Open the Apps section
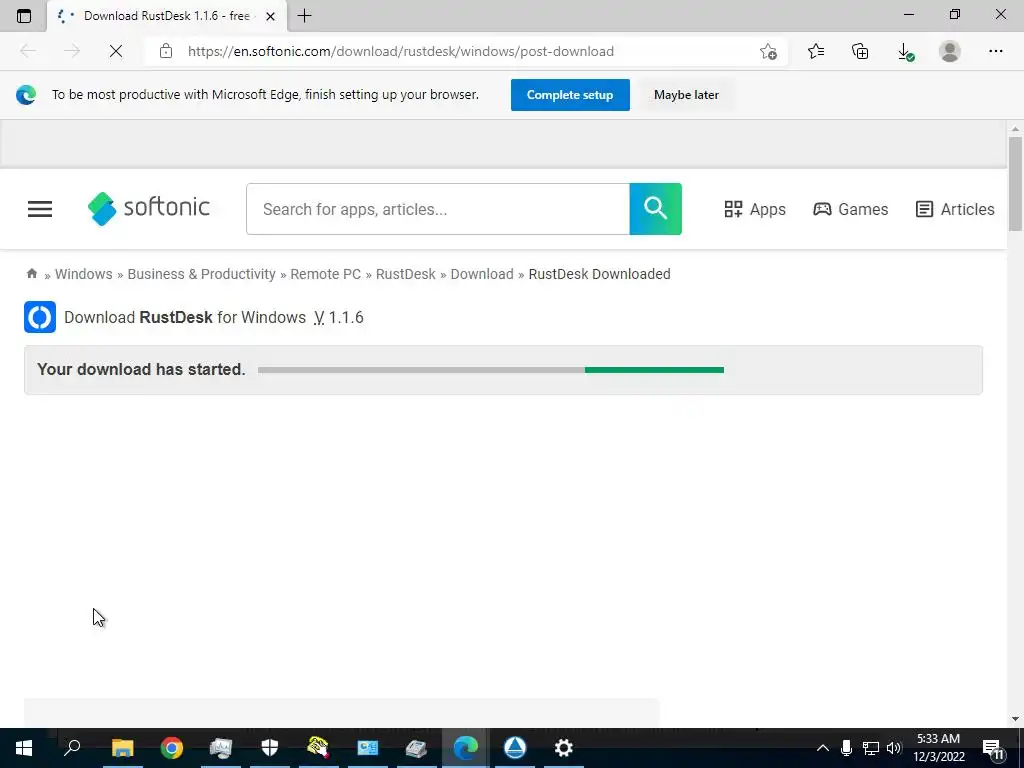The image size is (1024, 768). 755,209
